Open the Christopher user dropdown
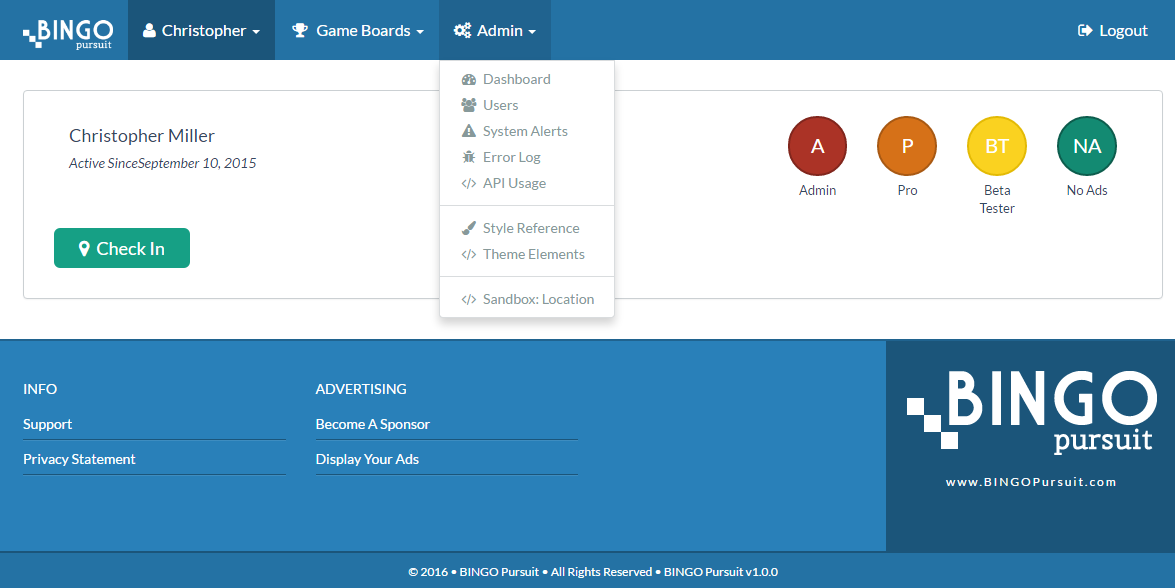1175x588 pixels. click(x=201, y=31)
